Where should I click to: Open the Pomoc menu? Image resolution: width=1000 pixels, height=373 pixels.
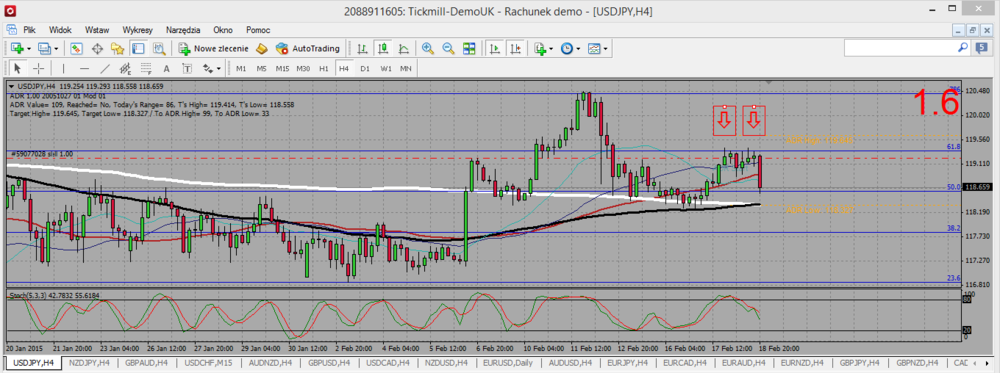pos(258,30)
